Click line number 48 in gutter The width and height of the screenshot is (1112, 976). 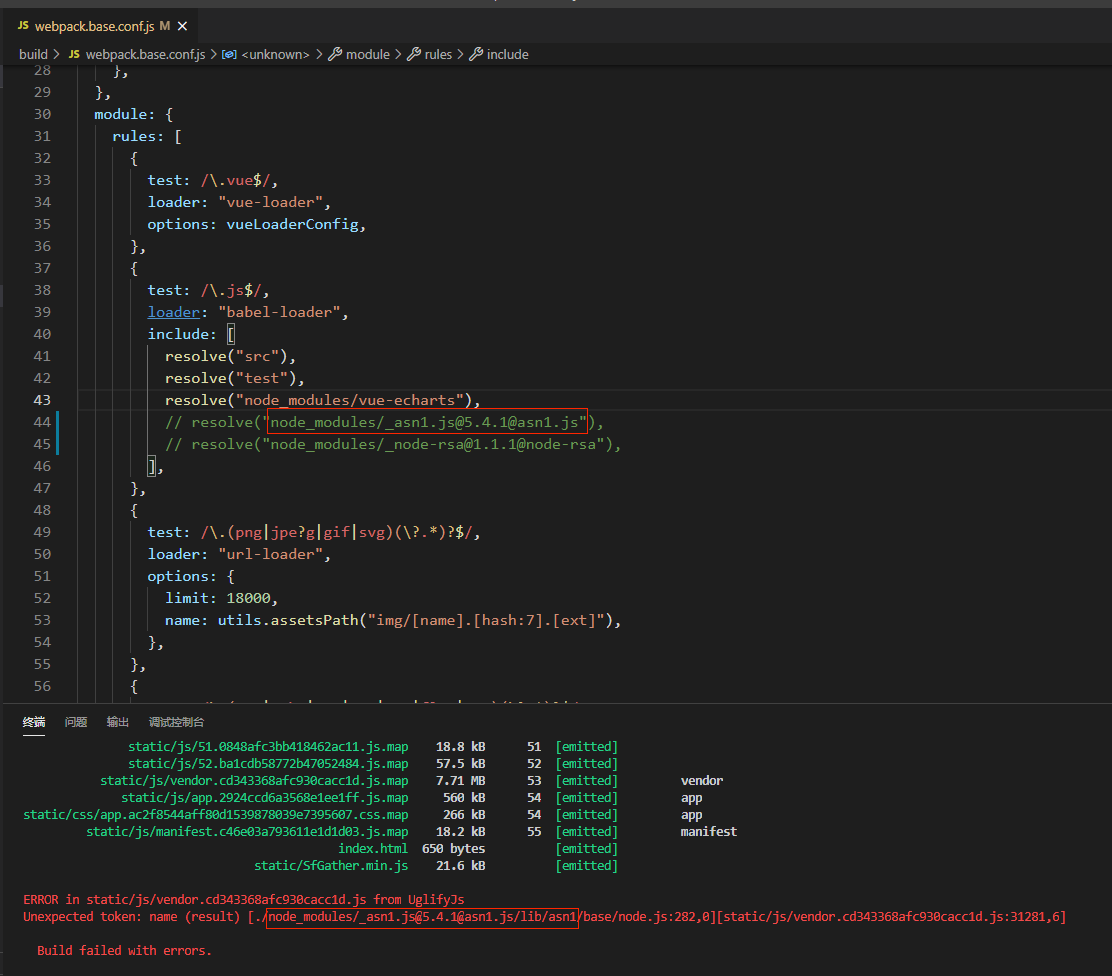(x=42, y=510)
